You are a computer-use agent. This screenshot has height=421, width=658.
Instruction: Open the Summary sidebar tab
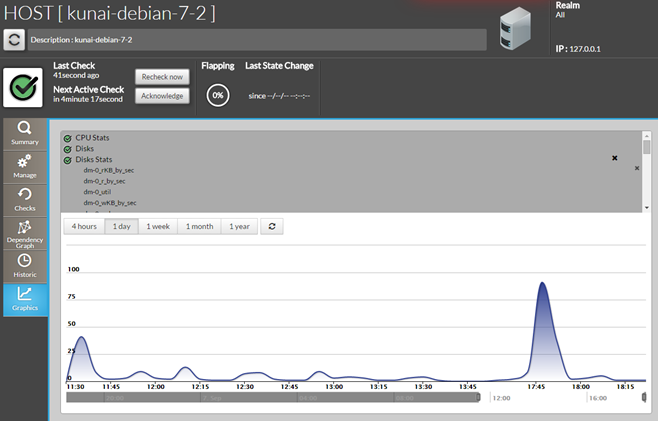(x=25, y=133)
